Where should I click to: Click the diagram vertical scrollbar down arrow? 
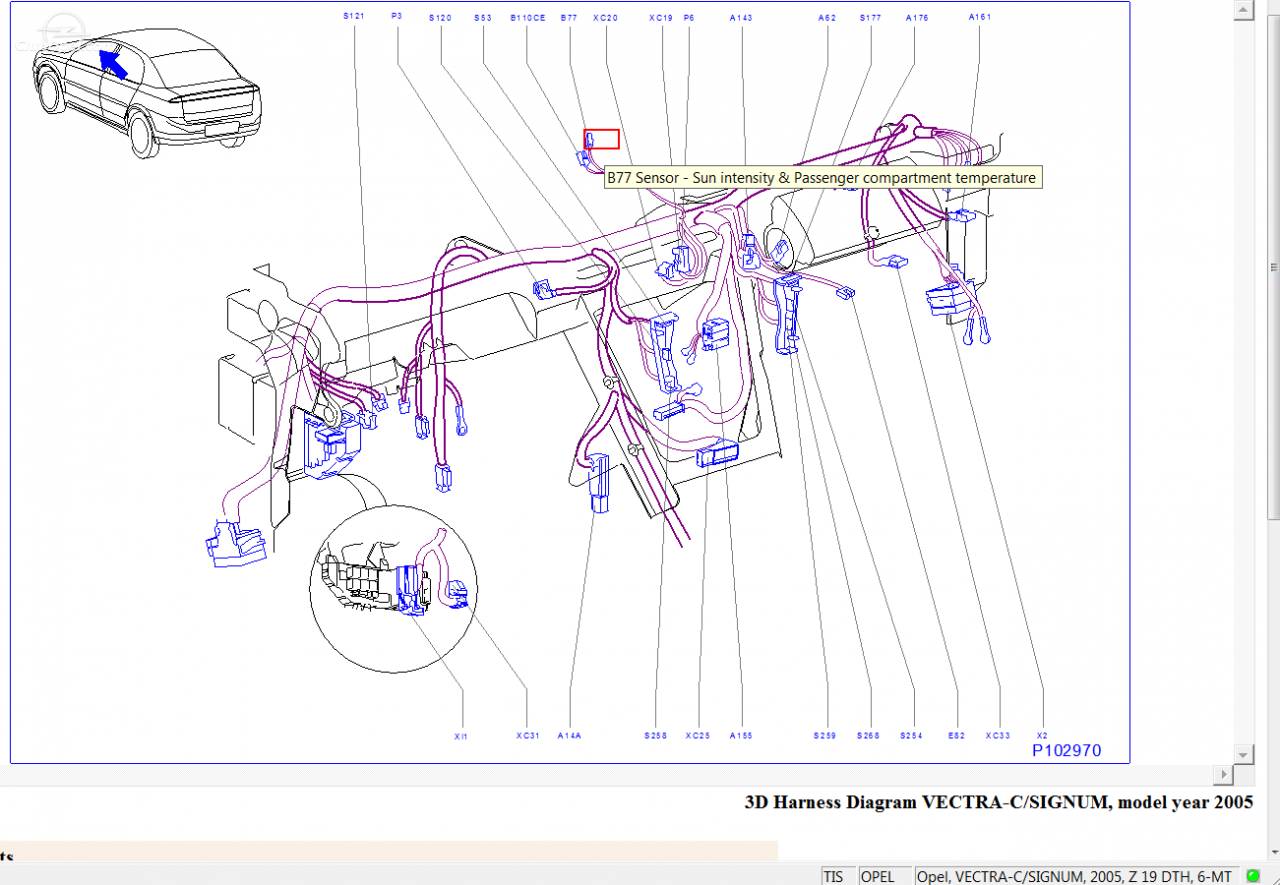click(1243, 754)
